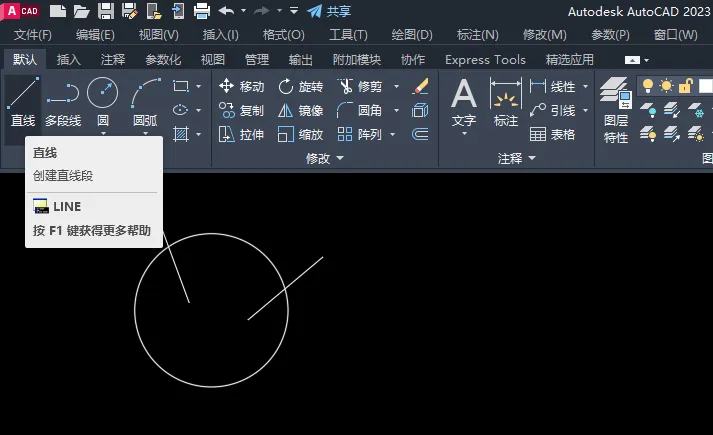Viewport: 713px width, 435px height.
Task: Switch to the 插入 ribbon tab
Action: [69, 60]
